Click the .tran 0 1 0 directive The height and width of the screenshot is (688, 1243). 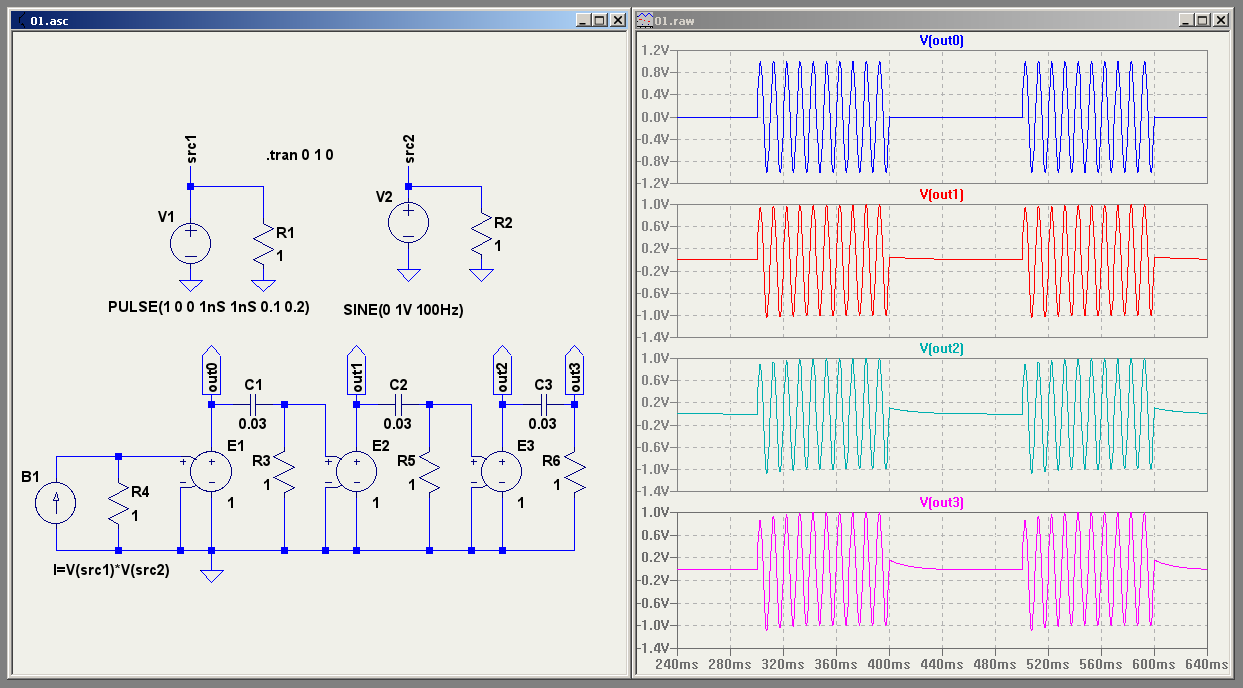click(x=299, y=155)
